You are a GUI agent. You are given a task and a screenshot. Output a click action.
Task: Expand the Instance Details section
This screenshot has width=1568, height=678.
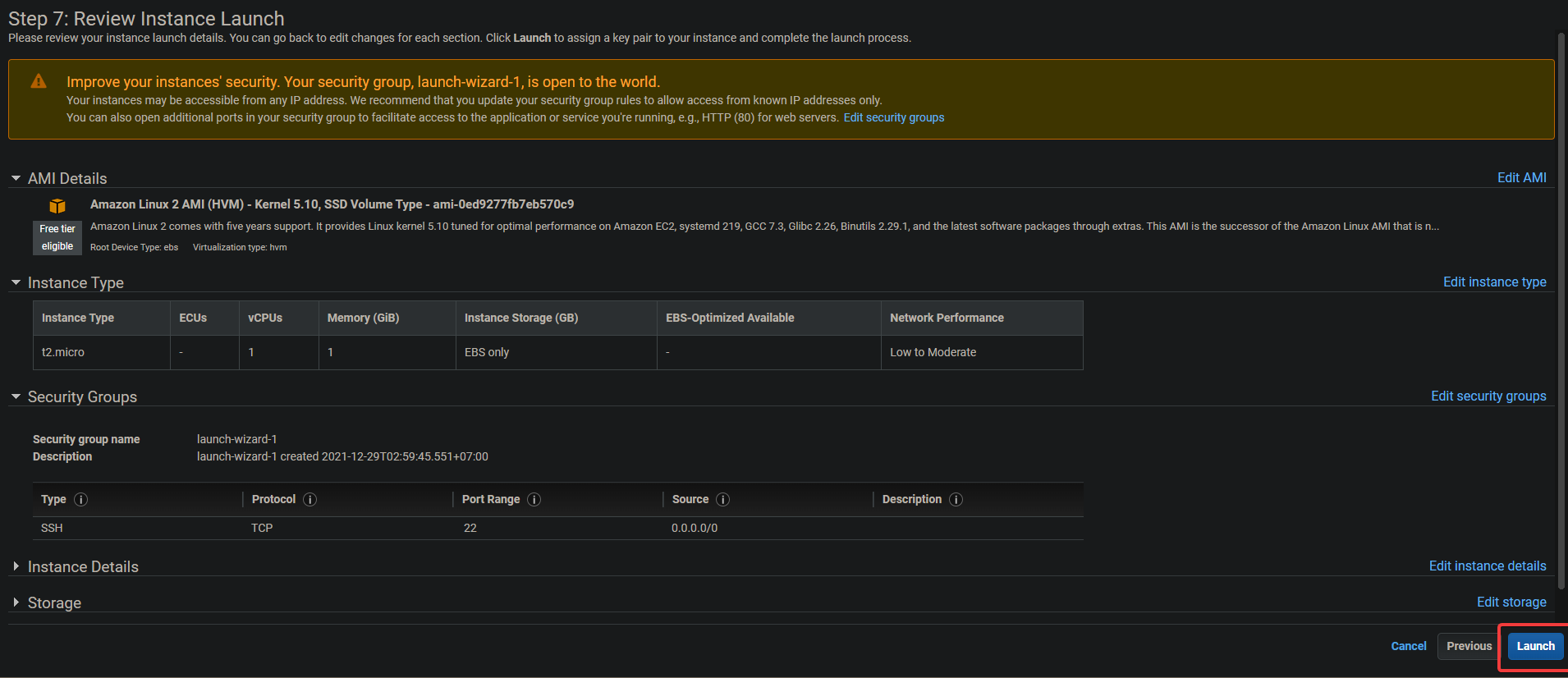tap(16, 566)
